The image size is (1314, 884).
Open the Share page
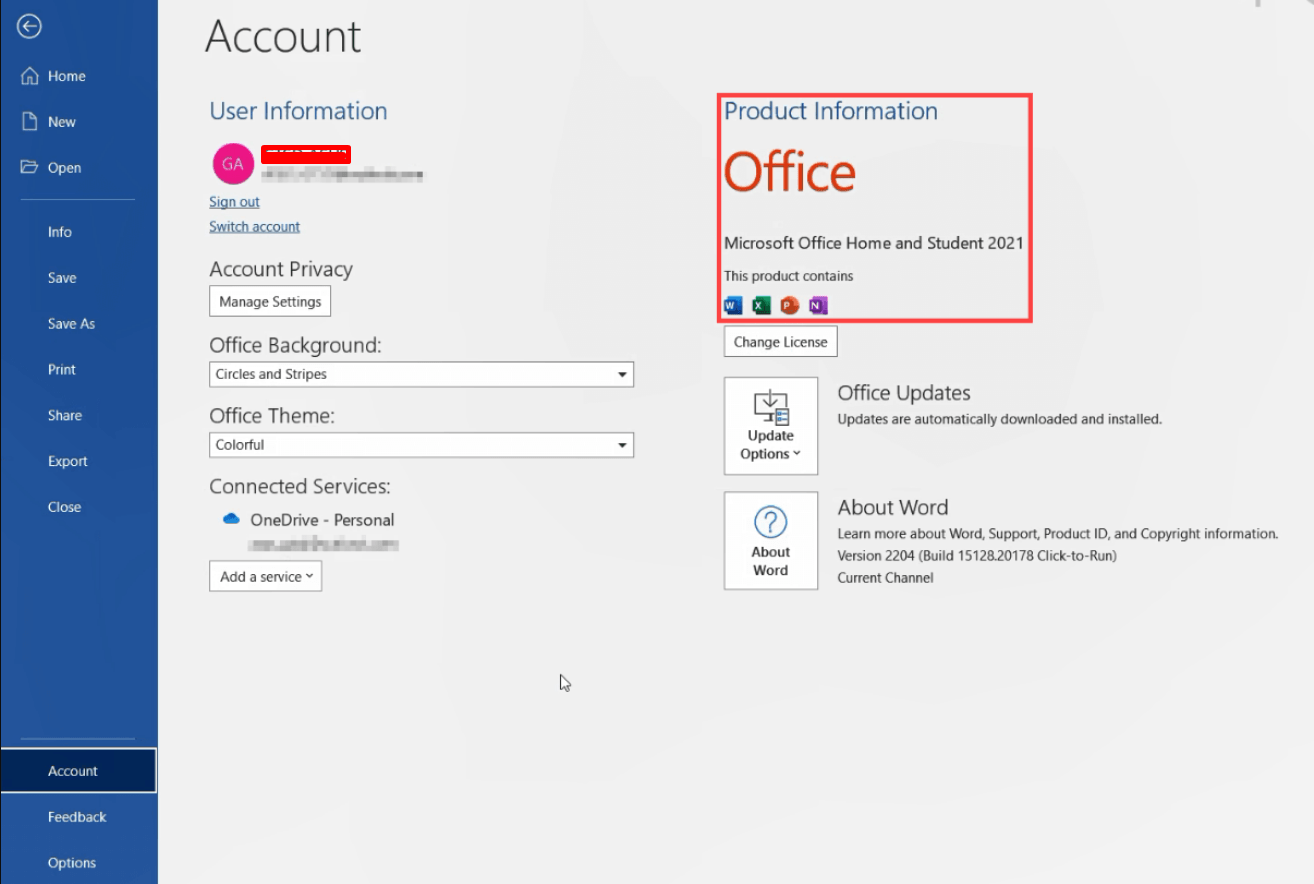[x=65, y=415]
